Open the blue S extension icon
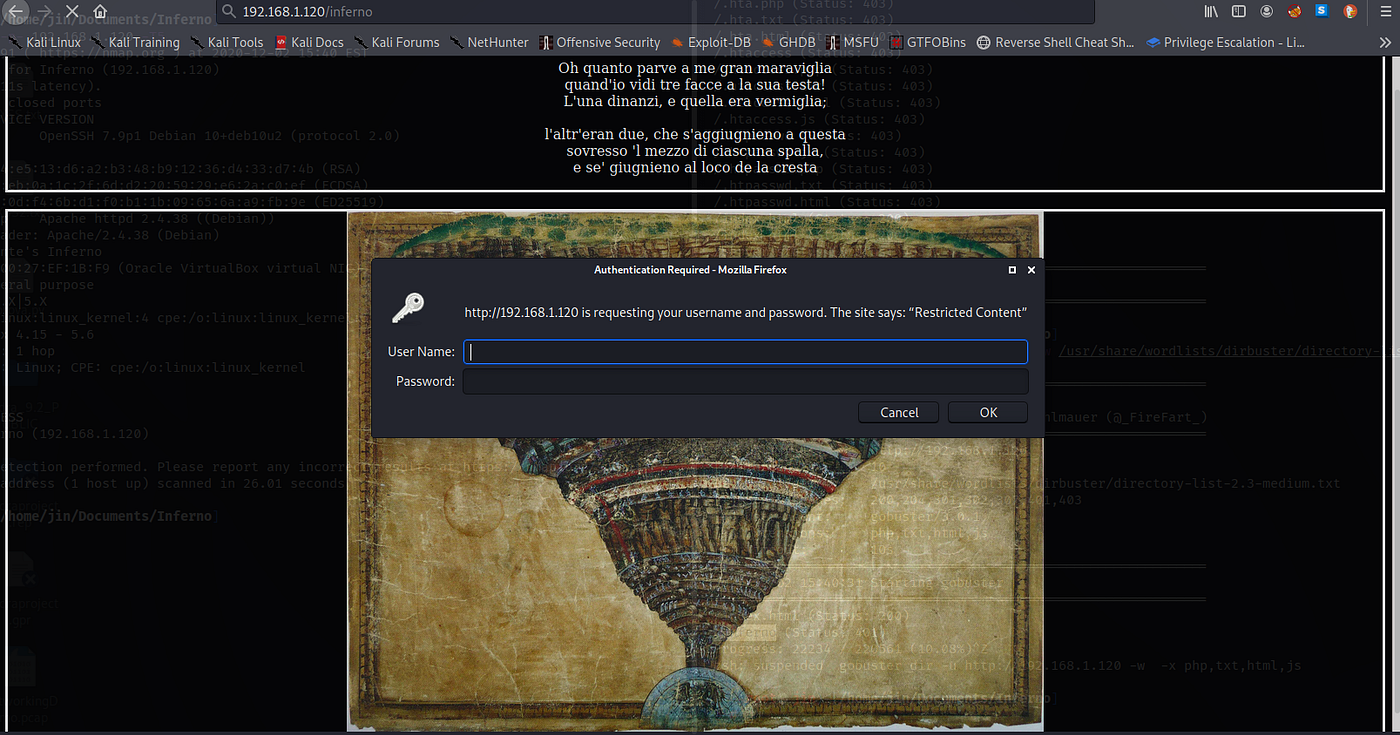Screen dimensions: 1400x735 [1322, 11]
